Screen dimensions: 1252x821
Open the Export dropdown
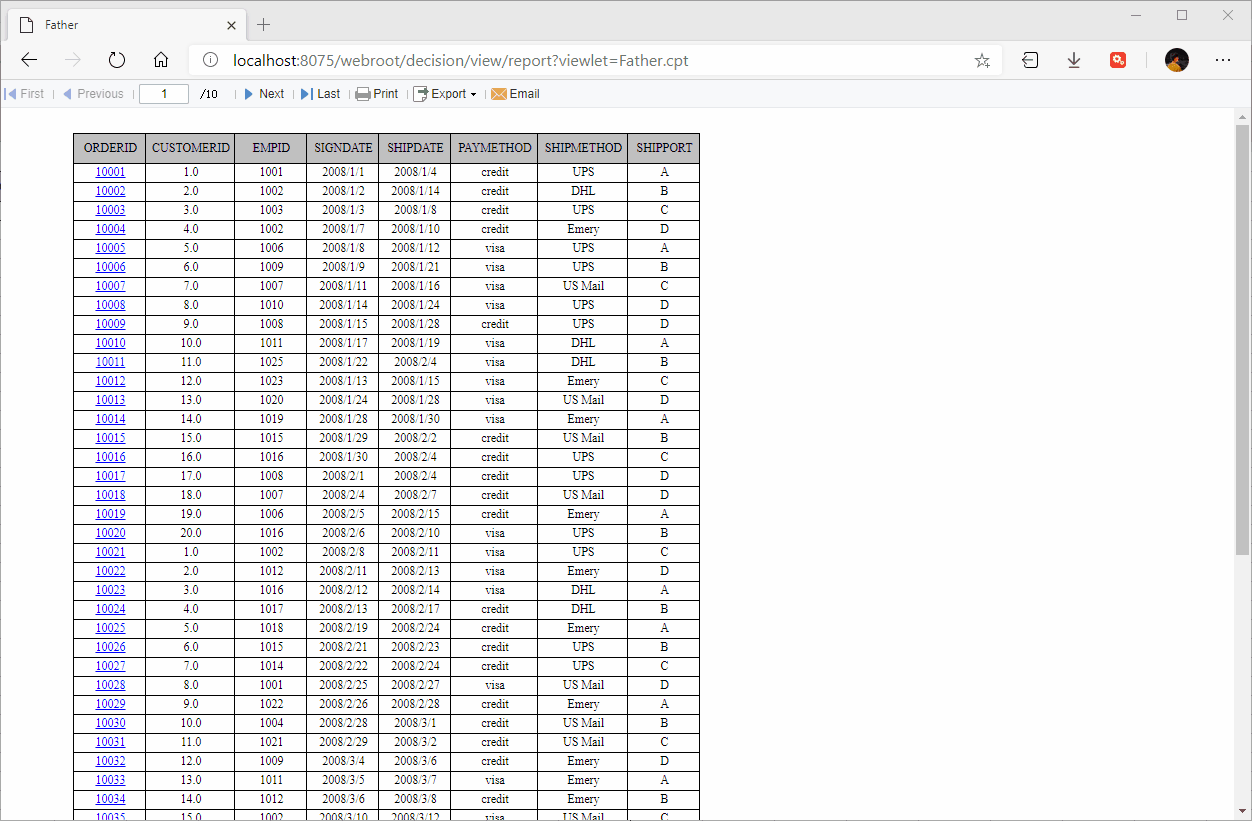coord(445,94)
